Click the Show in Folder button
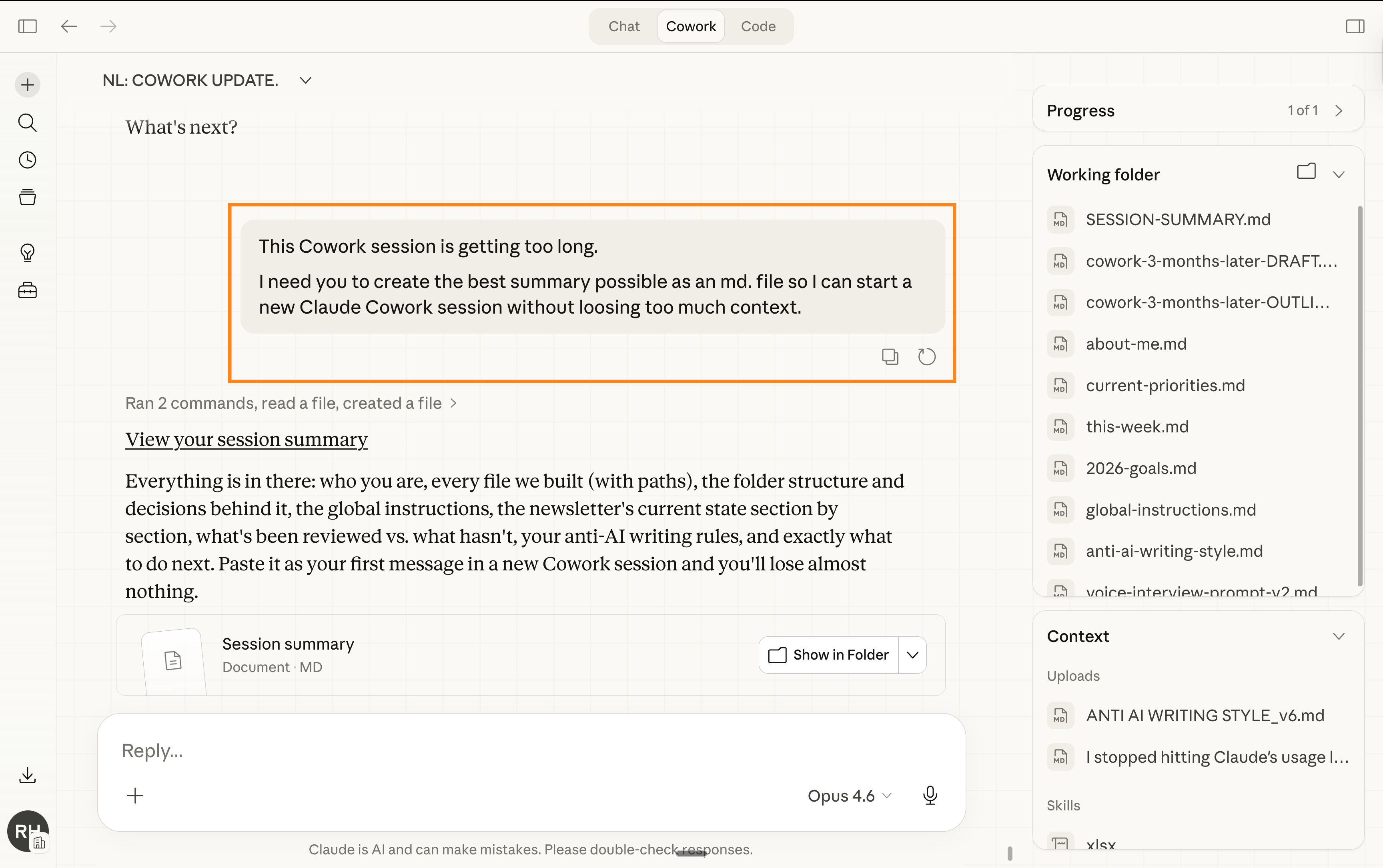 [x=828, y=655]
